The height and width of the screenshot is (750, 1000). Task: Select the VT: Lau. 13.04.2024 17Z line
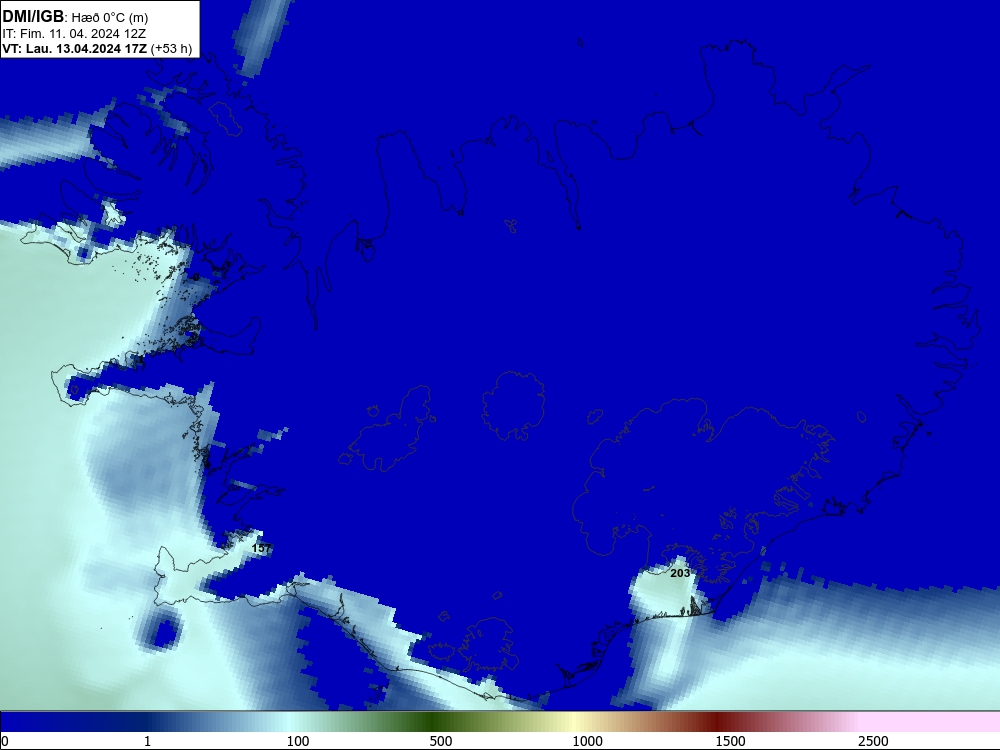pyautogui.click(x=75, y=48)
